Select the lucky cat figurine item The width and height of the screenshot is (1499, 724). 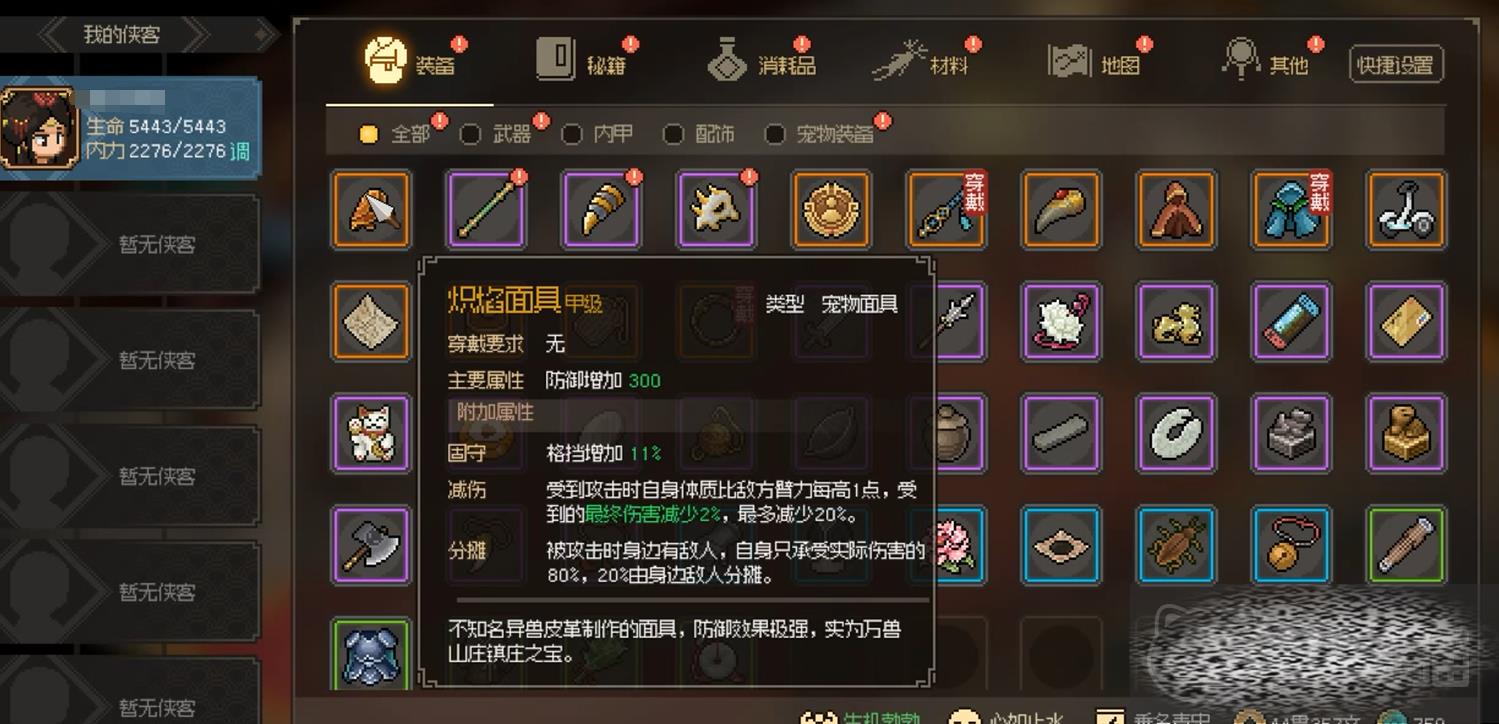click(371, 435)
